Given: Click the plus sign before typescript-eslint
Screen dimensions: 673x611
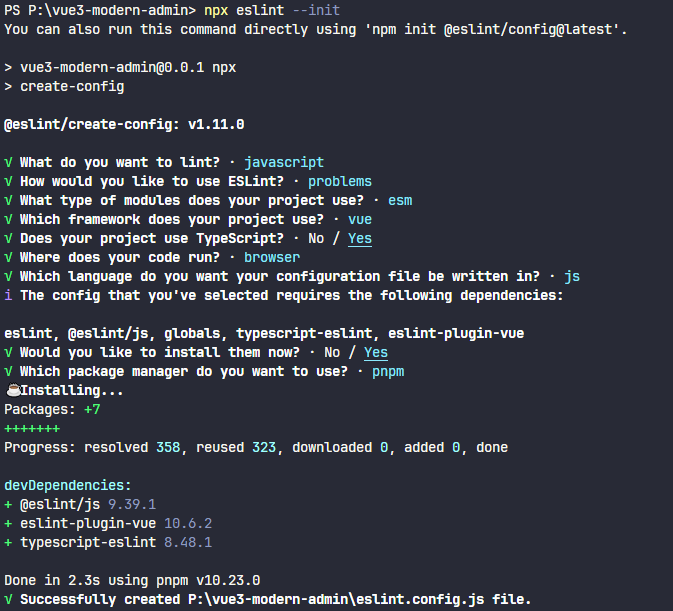Looking at the screenshot, I should click(8, 542).
